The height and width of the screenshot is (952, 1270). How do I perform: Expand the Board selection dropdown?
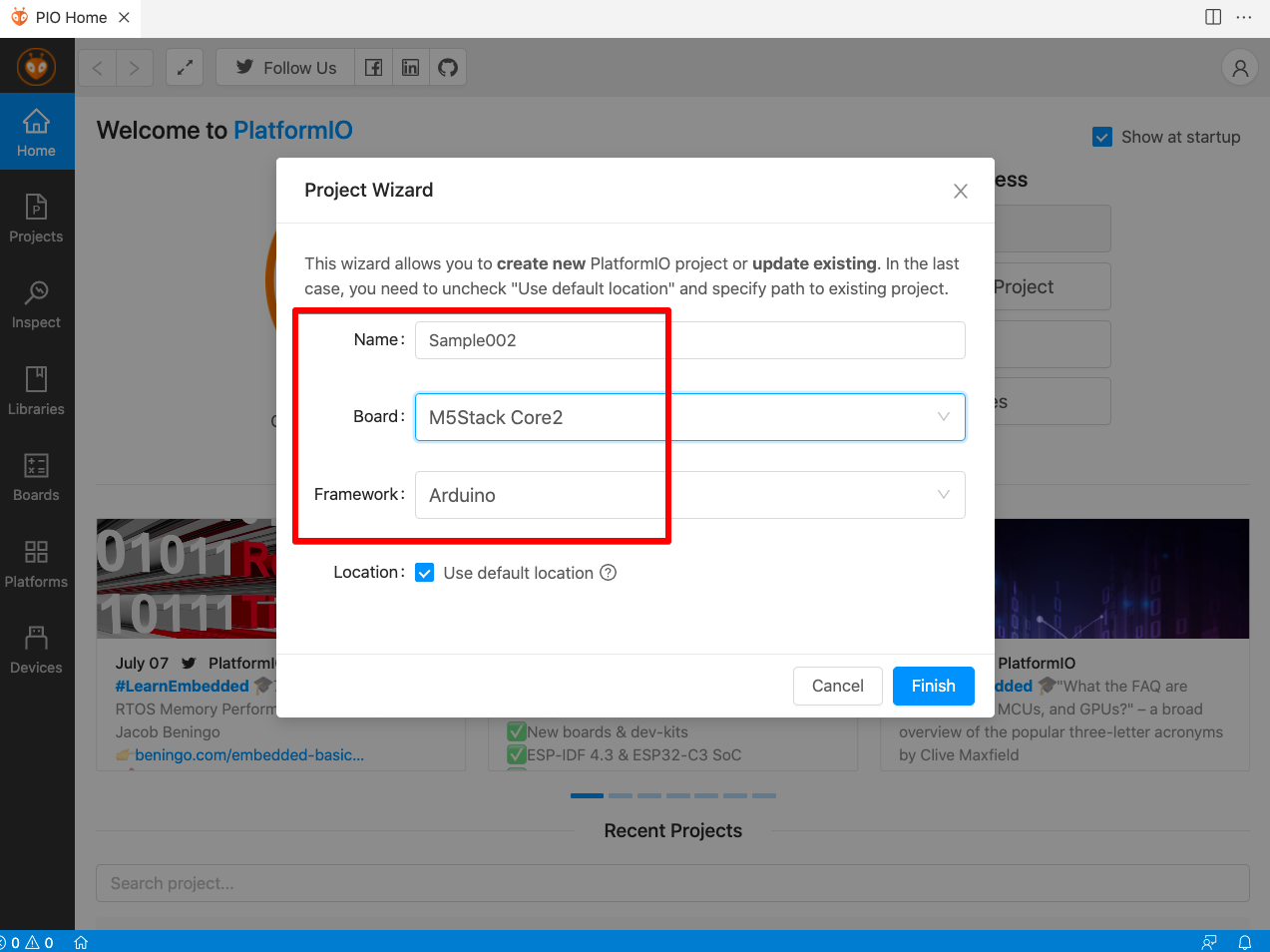pos(942,416)
